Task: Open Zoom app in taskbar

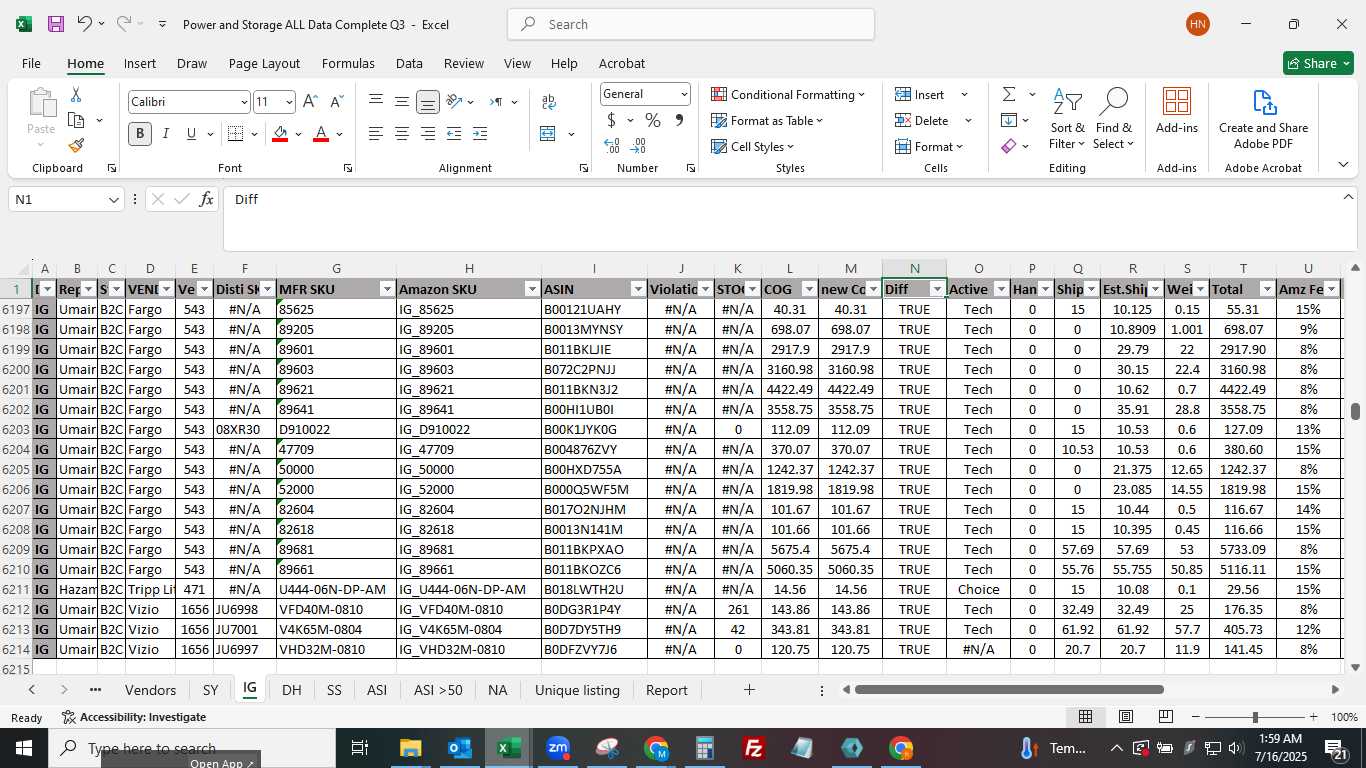Action: coord(558,748)
